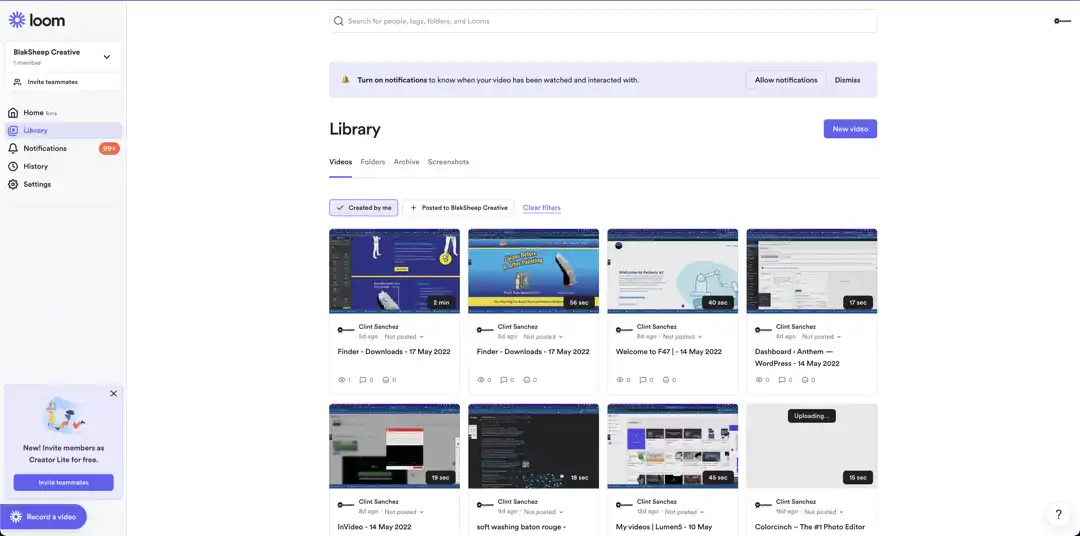1080x536 pixels.
Task: Open History in the sidebar
Action: click(63, 166)
